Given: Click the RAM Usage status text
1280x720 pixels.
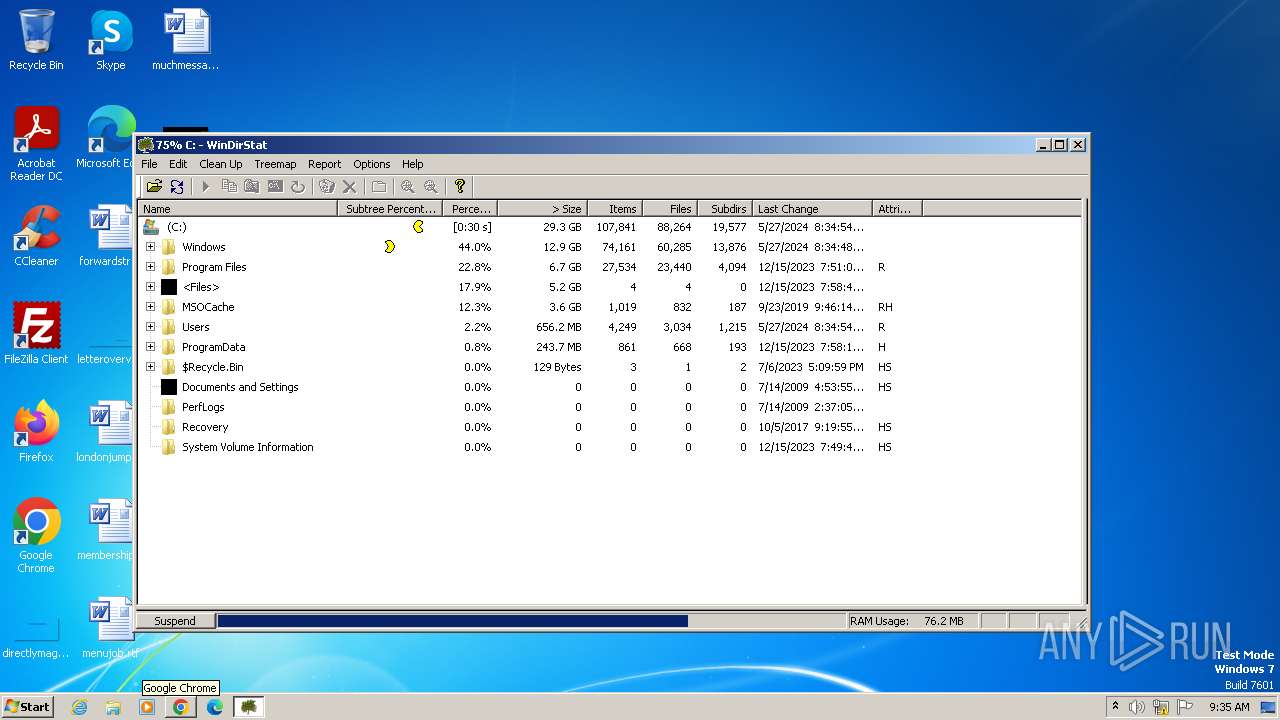Looking at the screenshot, I should (x=907, y=621).
